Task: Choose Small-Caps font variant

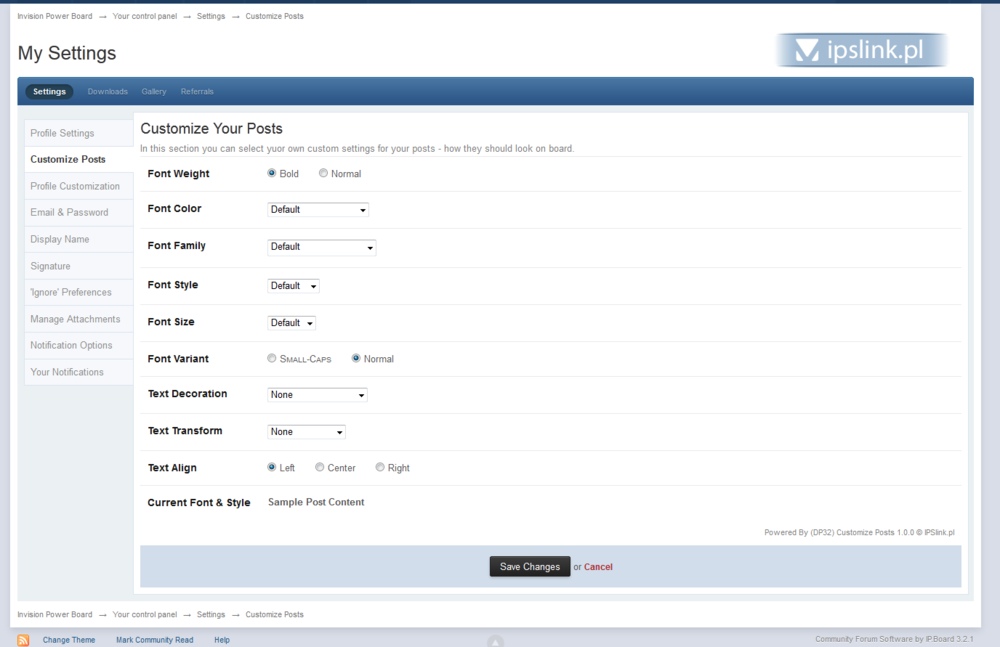Action: tap(272, 358)
